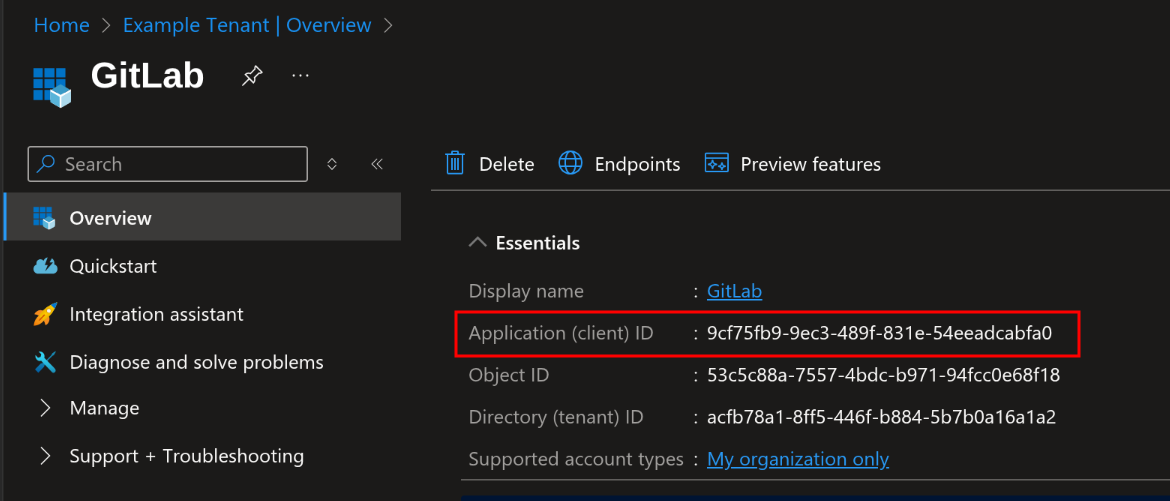Screen dimensions: 1170x501
Task: Open the more options ellipsis menu
Action: coord(300,76)
